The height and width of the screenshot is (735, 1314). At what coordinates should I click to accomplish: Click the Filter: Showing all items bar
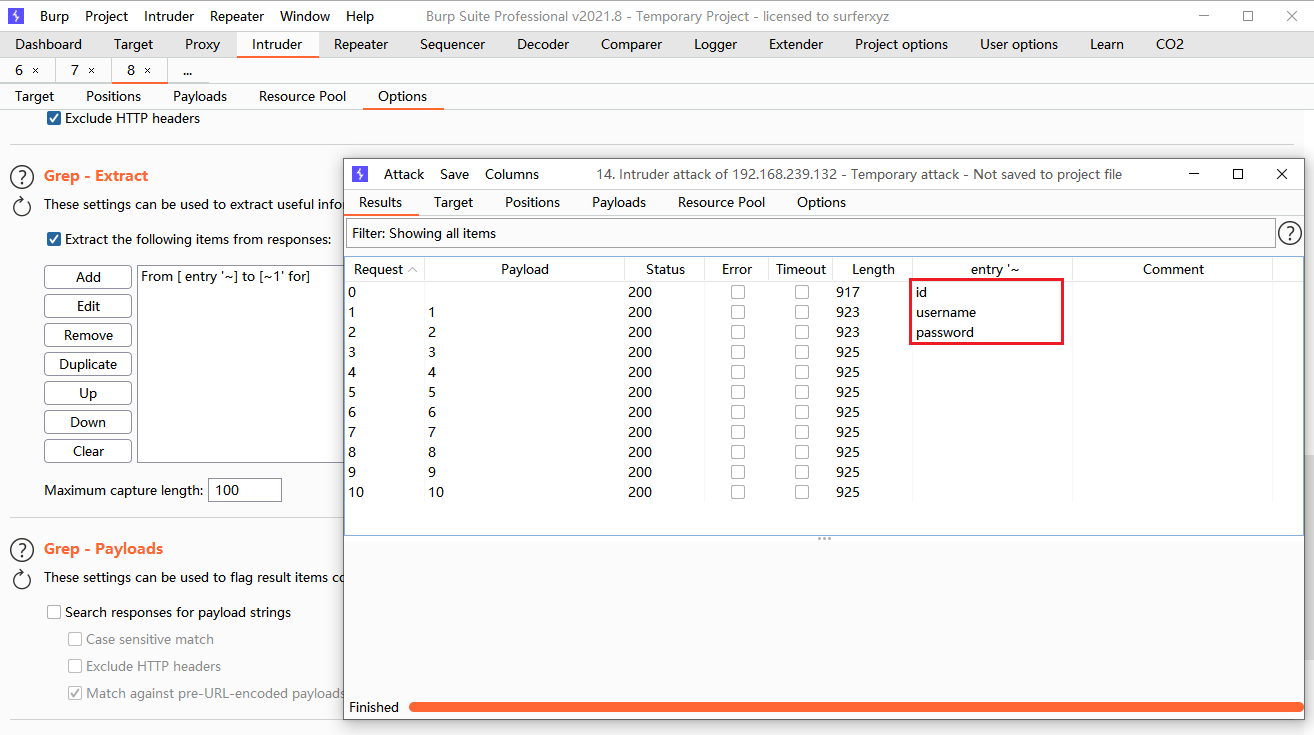pyautogui.click(x=810, y=233)
